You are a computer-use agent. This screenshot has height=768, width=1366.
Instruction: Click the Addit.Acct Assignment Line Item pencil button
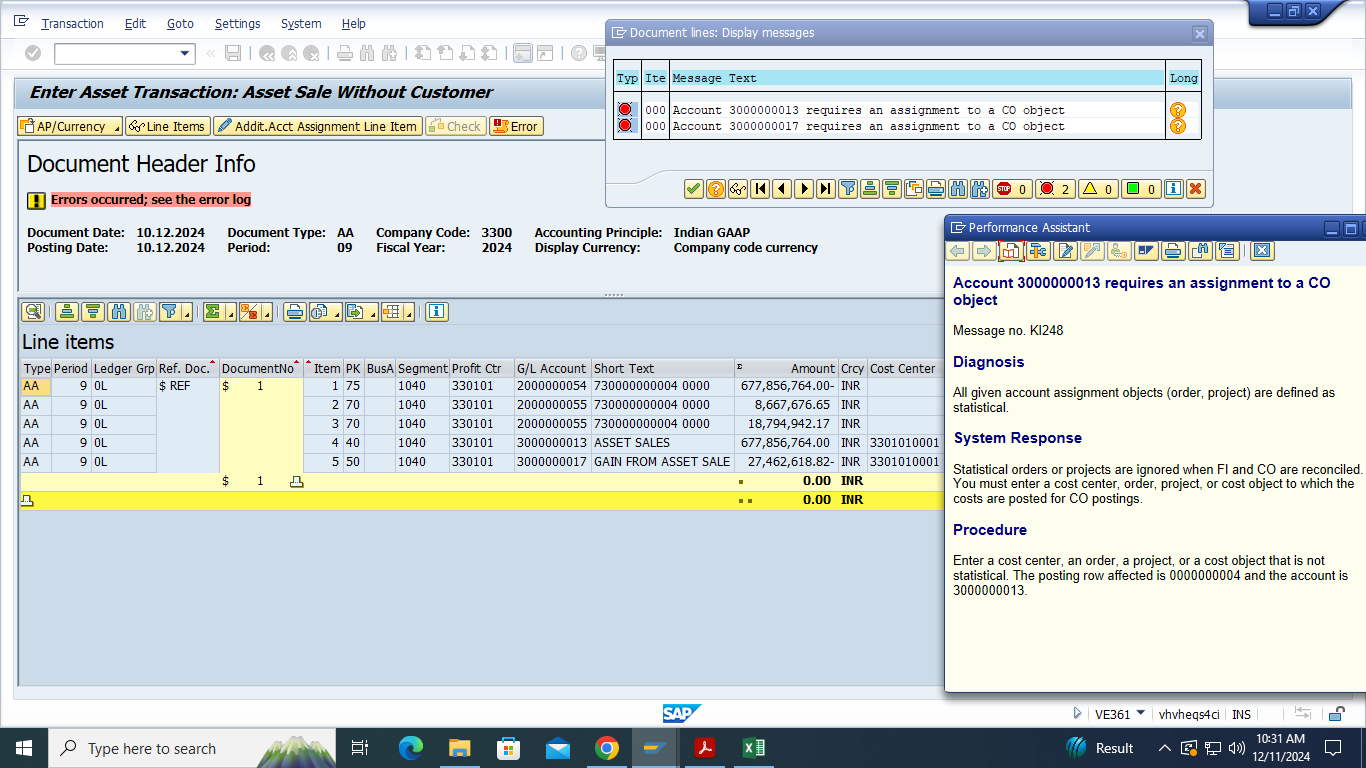(x=316, y=126)
